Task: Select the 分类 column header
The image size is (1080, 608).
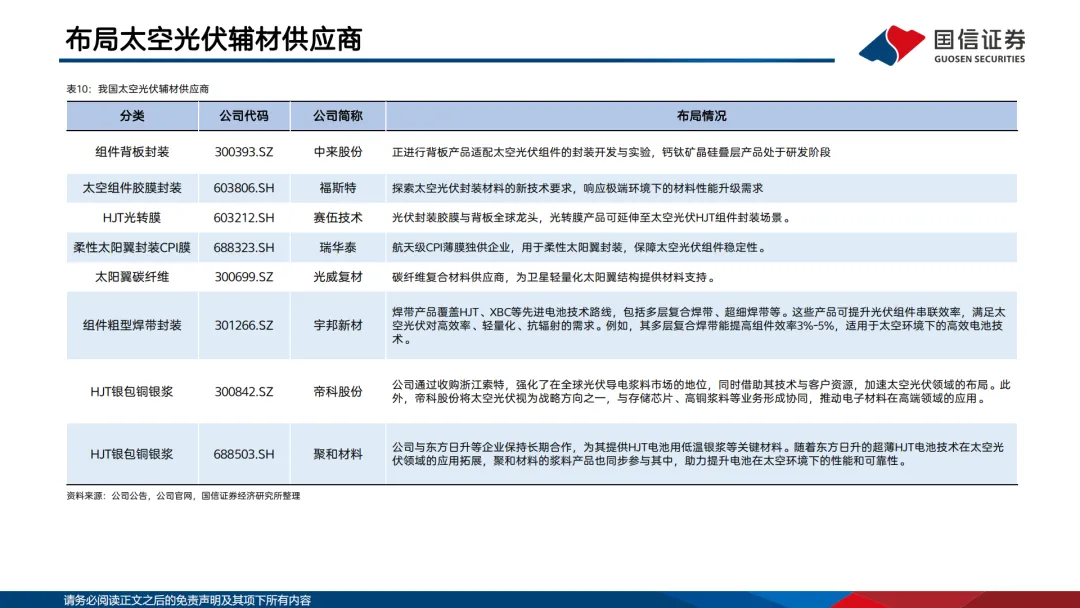Action: tap(132, 116)
